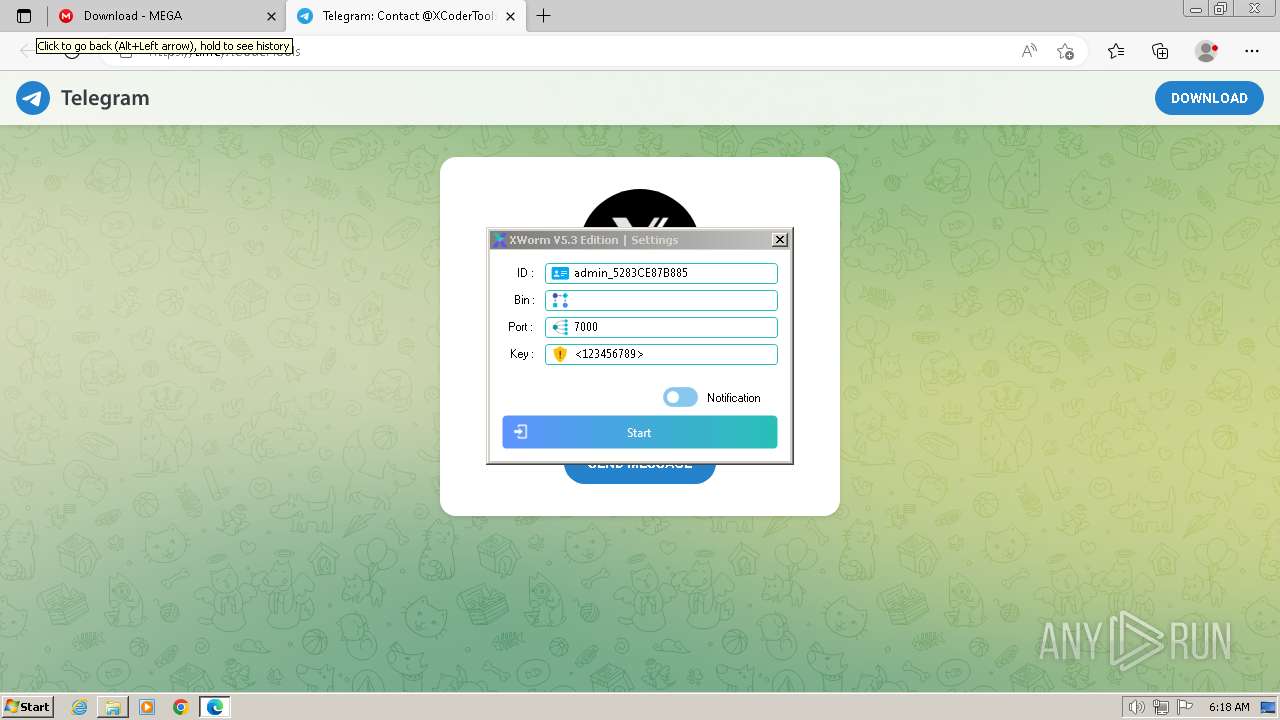
Task: Click the XWorm logo in dialog title bar
Action: (499, 240)
